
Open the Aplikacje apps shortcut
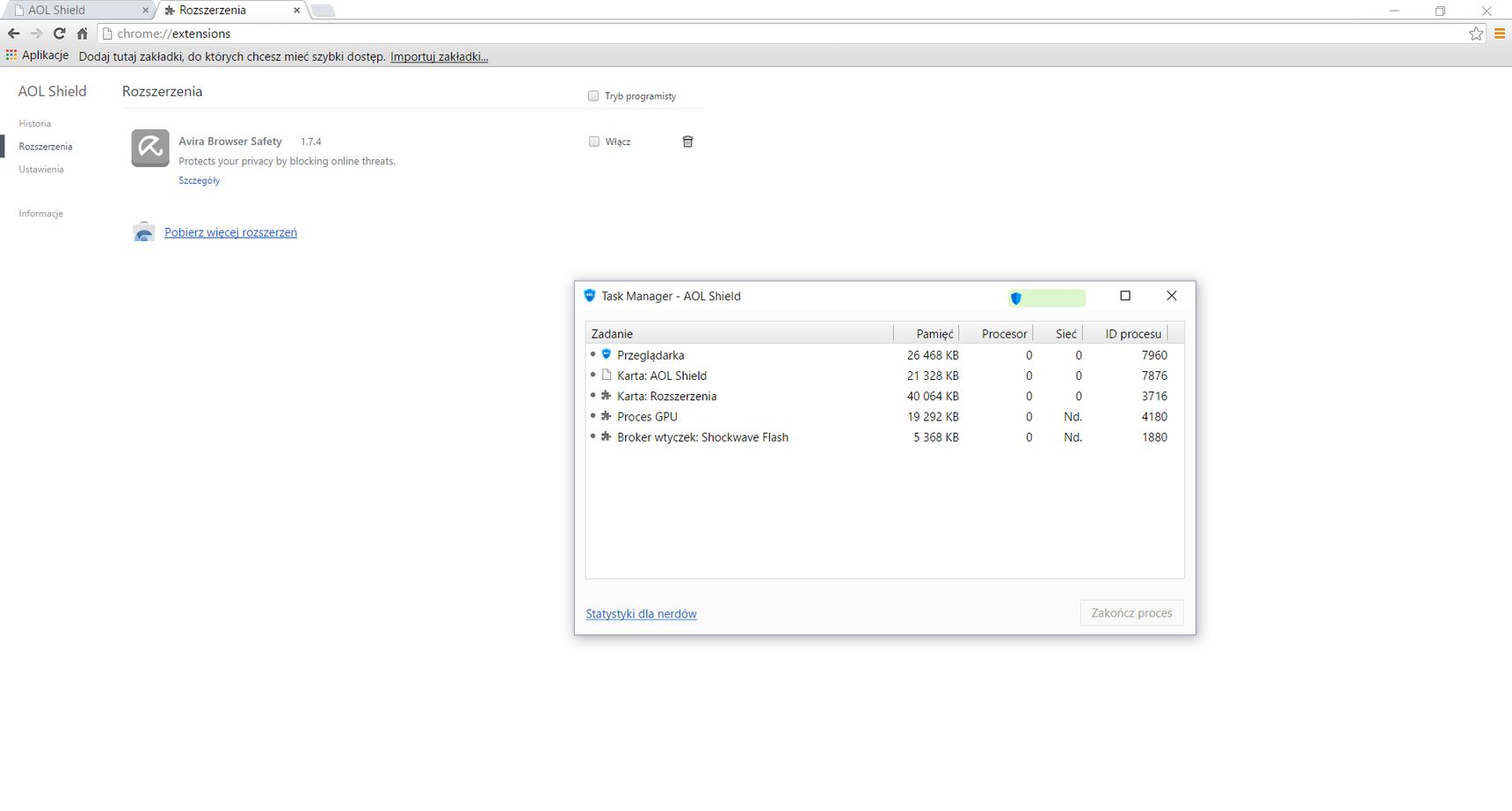[x=37, y=55]
